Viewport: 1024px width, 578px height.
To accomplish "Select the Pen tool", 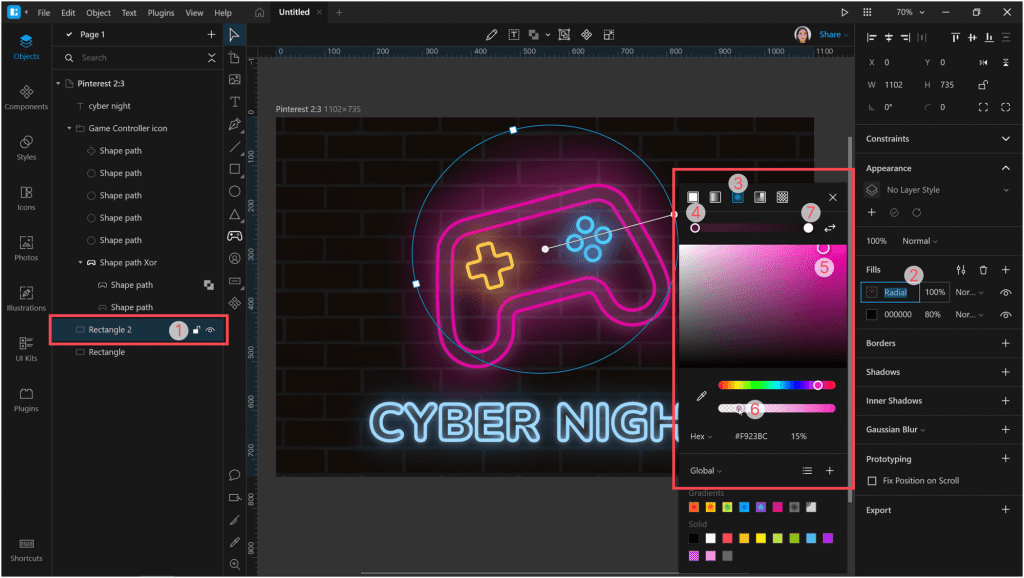I will click(234, 124).
